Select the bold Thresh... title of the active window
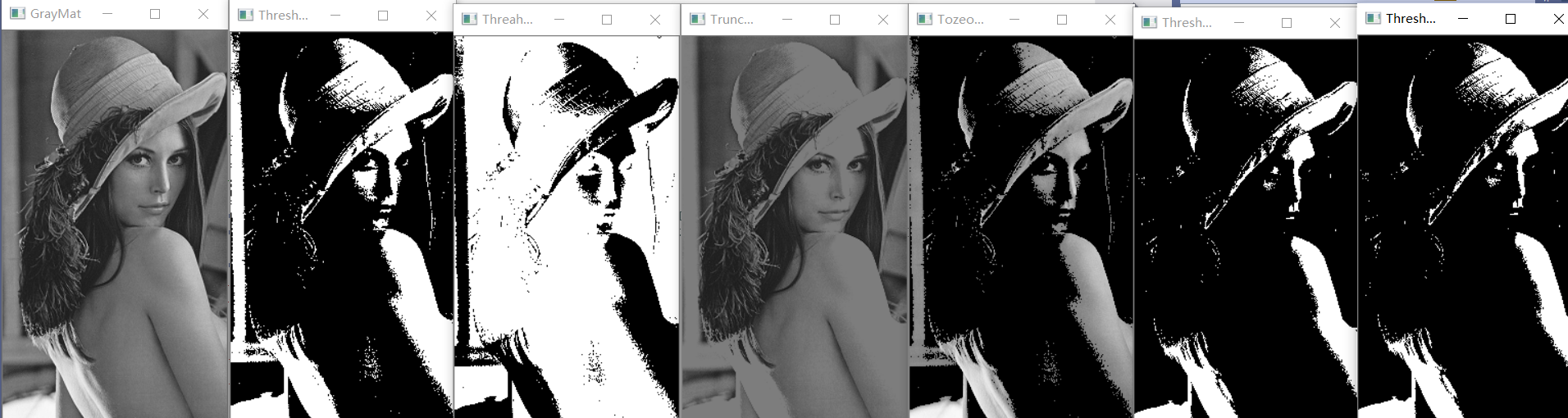 point(1411,18)
